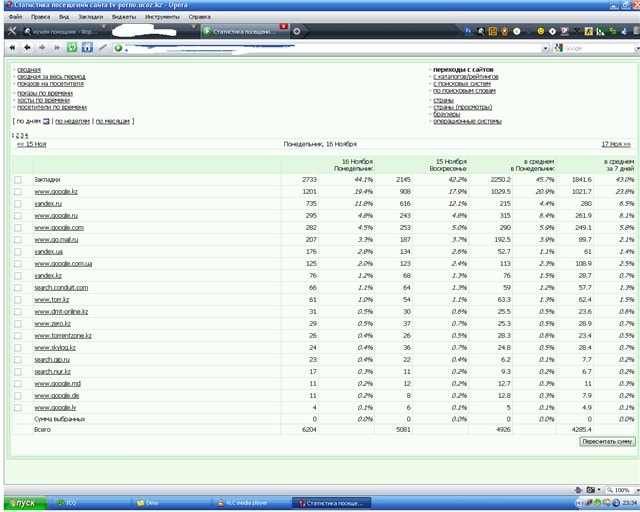
Task: Switch view to 'по неделям'
Action: pos(72,121)
